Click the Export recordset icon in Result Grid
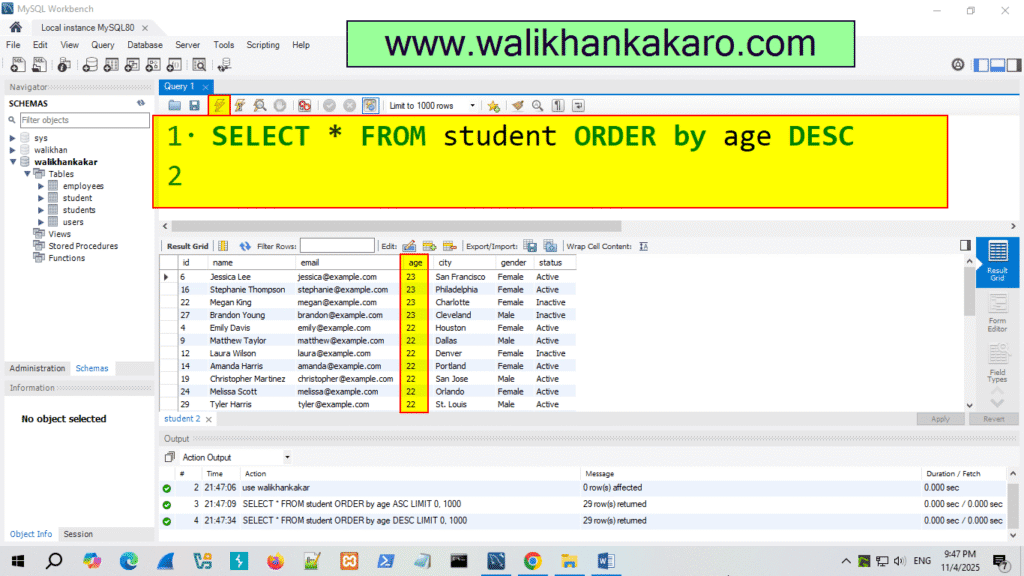This screenshot has height=576, width=1024. 530,245
